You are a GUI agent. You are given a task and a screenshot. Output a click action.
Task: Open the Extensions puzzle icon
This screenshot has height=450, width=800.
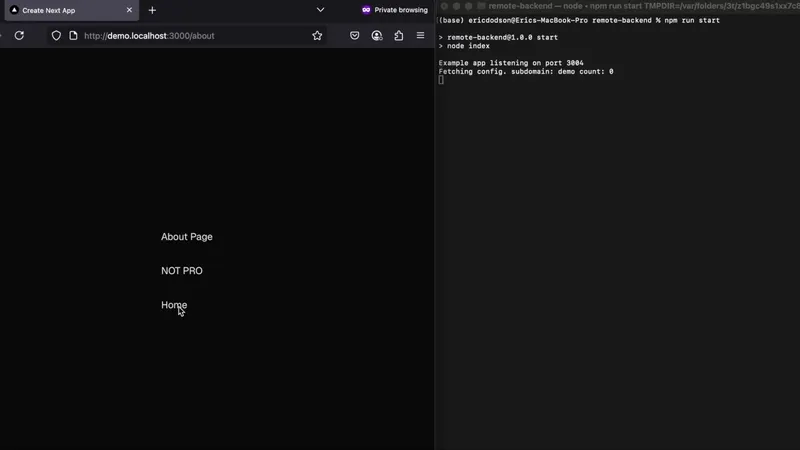(x=398, y=36)
